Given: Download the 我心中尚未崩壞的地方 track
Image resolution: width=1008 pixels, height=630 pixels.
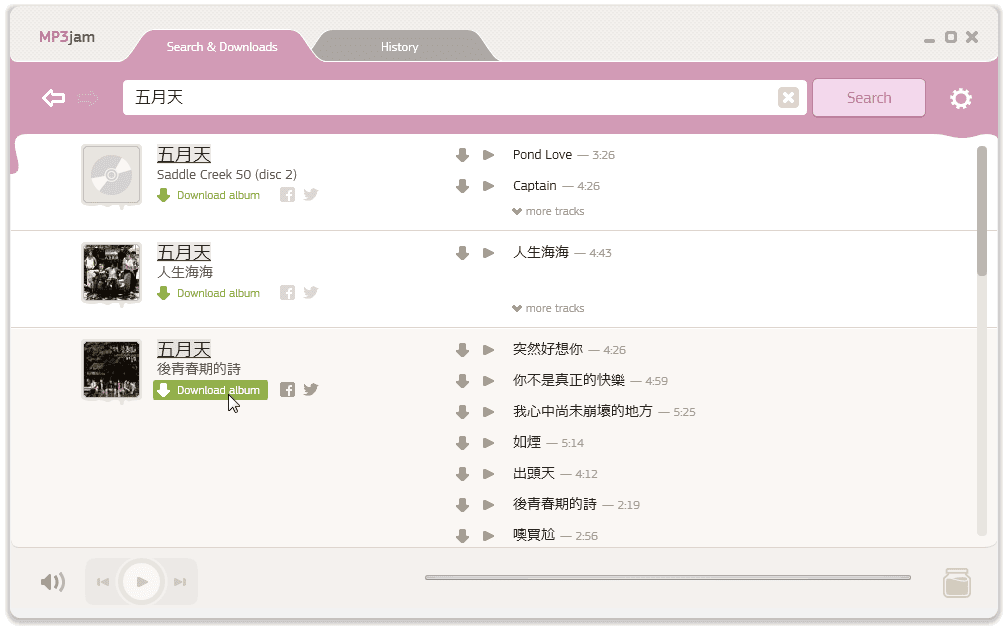Looking at the screenshot, I should (462, 411).
